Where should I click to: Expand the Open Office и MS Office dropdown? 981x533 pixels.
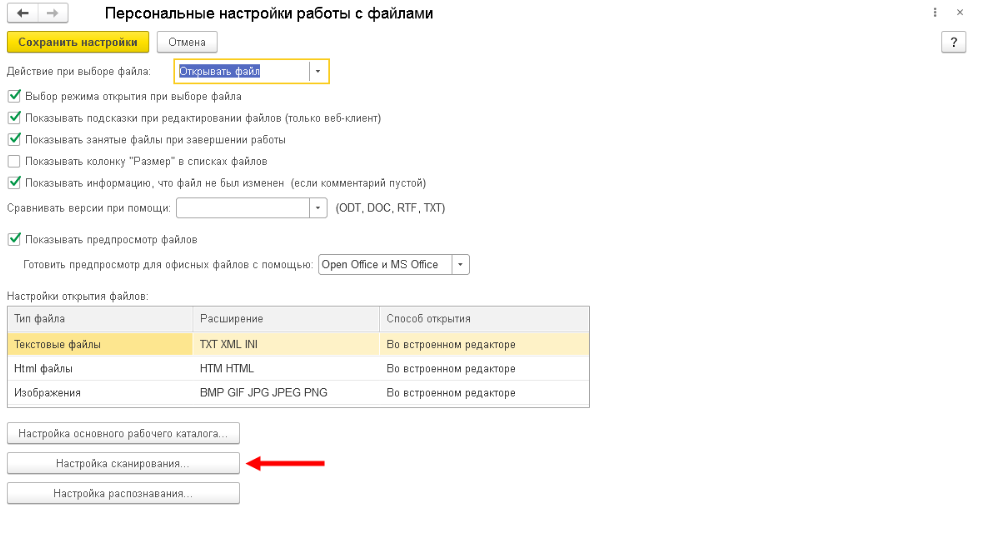[460, 265]
